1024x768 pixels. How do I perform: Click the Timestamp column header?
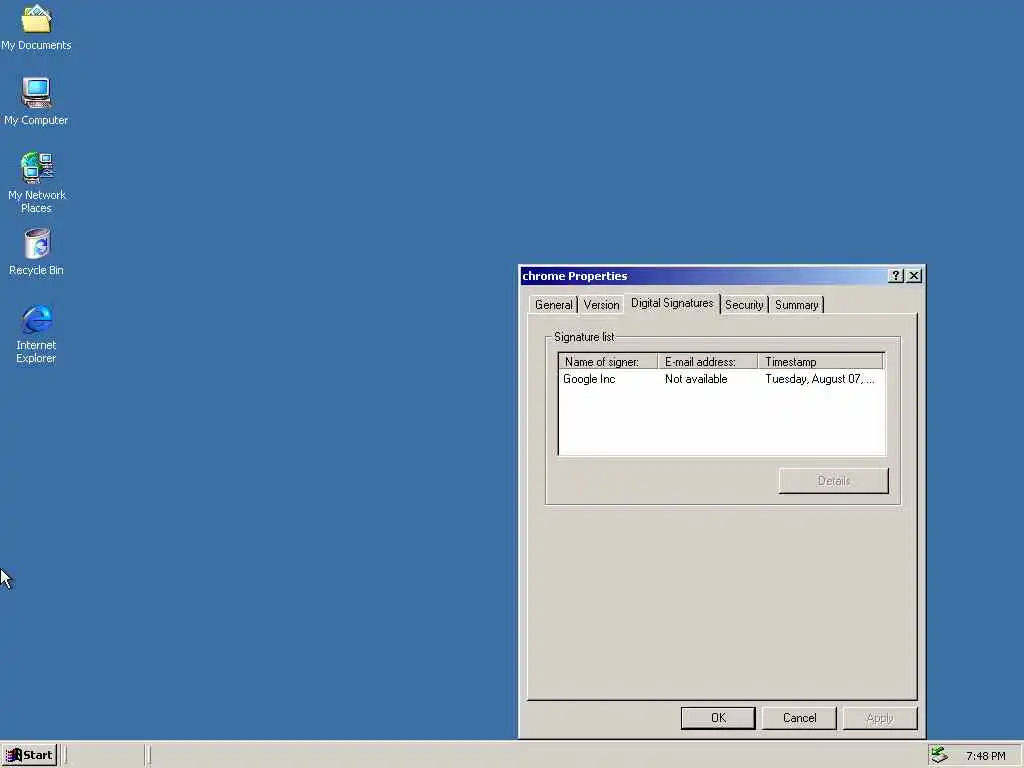(x=821, y=362)
